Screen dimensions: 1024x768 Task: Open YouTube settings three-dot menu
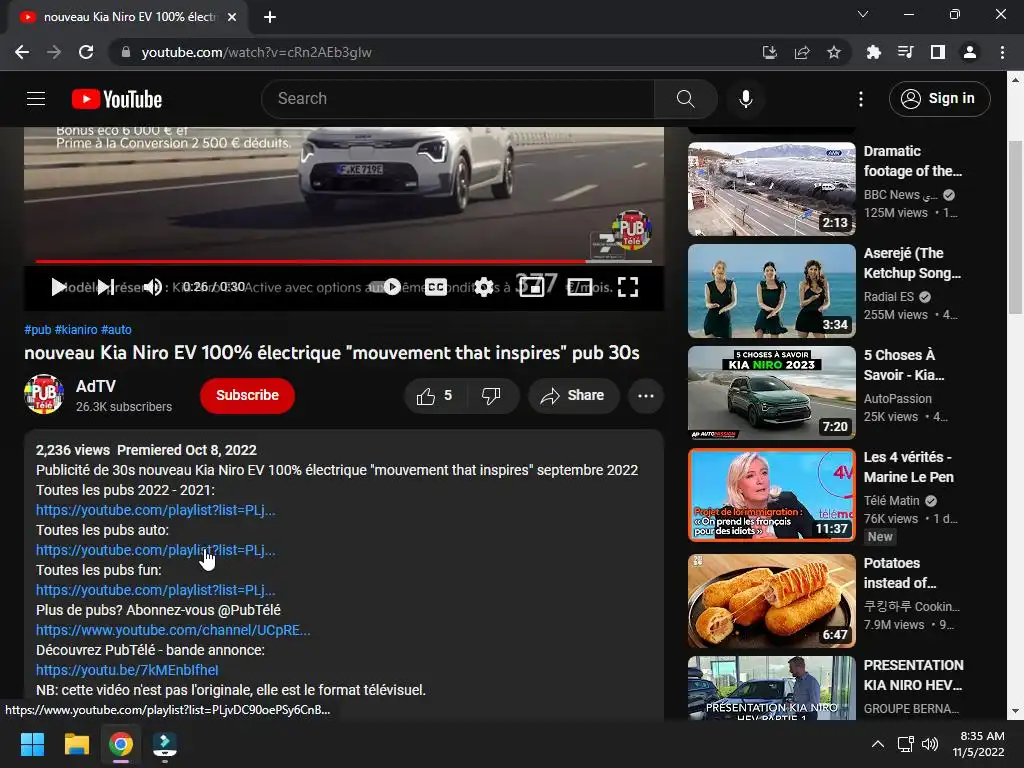tap(861, 99)
